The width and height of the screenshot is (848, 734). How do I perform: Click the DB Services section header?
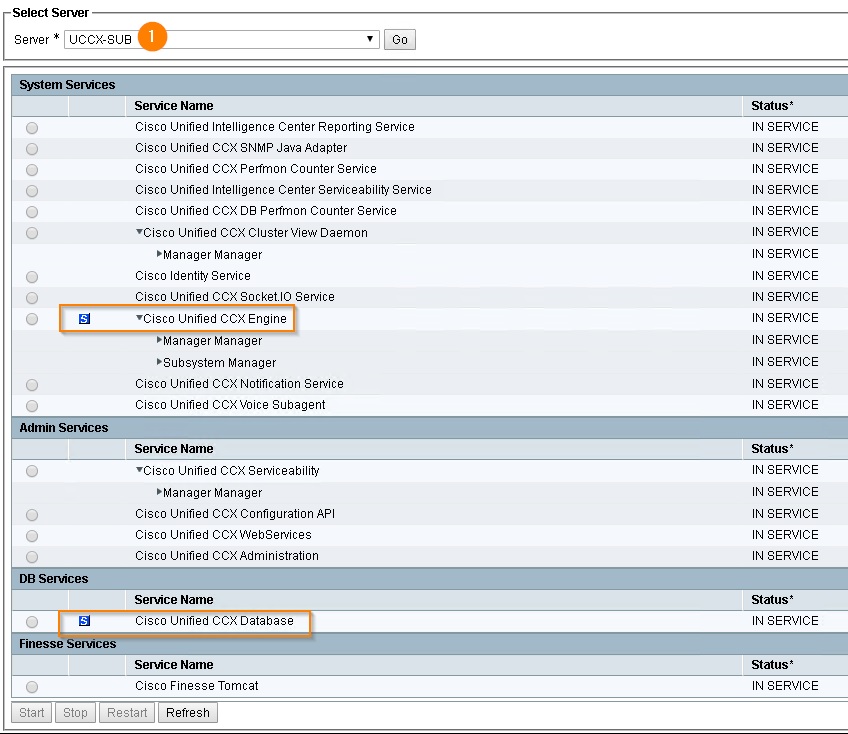click(54, 579)
